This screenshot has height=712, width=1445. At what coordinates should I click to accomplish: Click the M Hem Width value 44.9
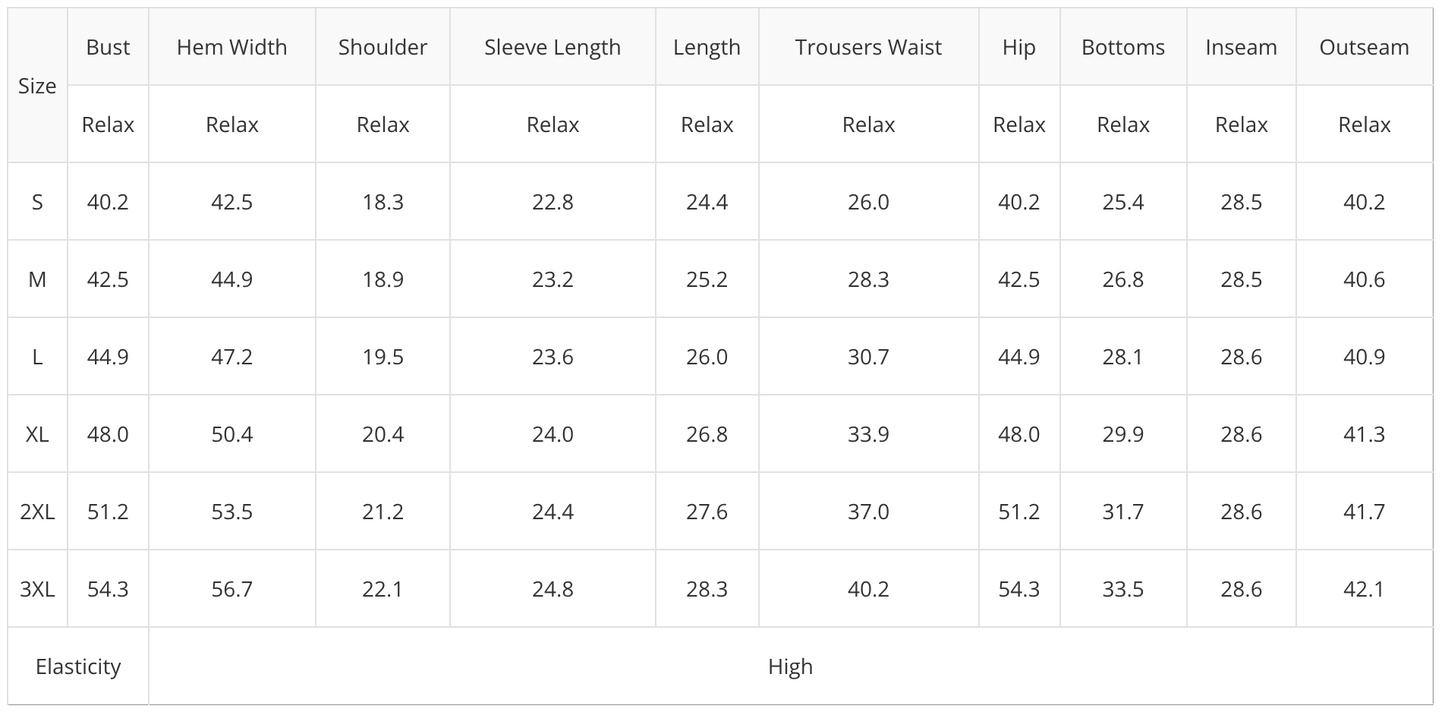point(232,279)
